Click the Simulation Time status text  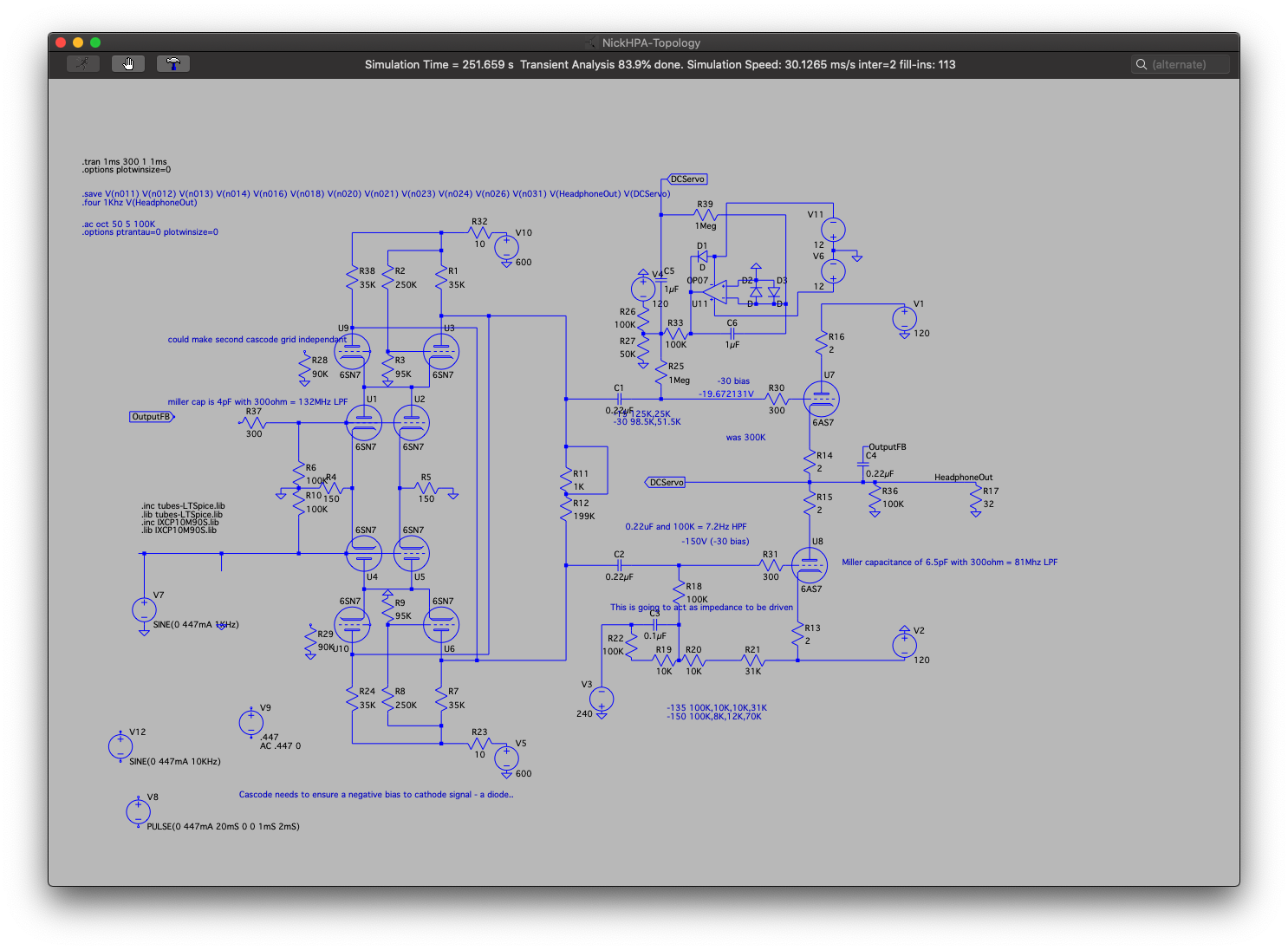point(439,64)
